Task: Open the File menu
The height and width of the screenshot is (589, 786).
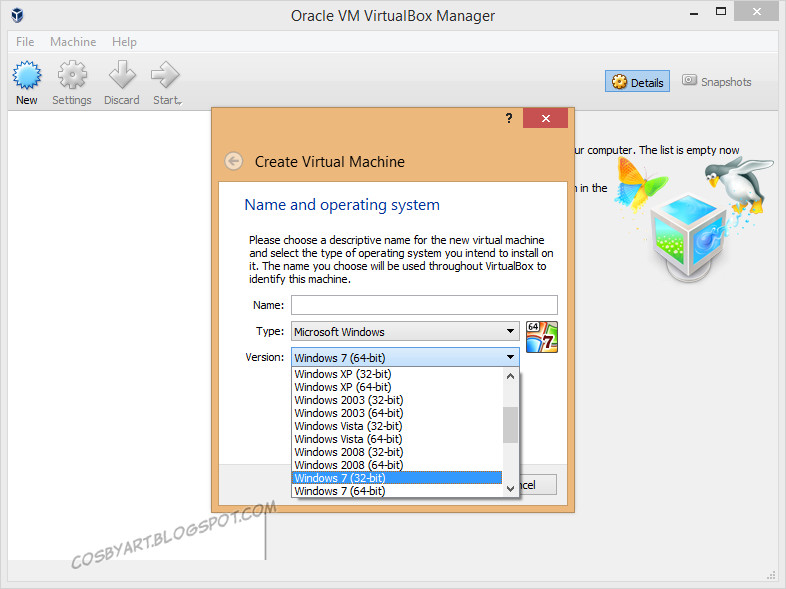Action: pyautogui.click(x=25, y=42)
